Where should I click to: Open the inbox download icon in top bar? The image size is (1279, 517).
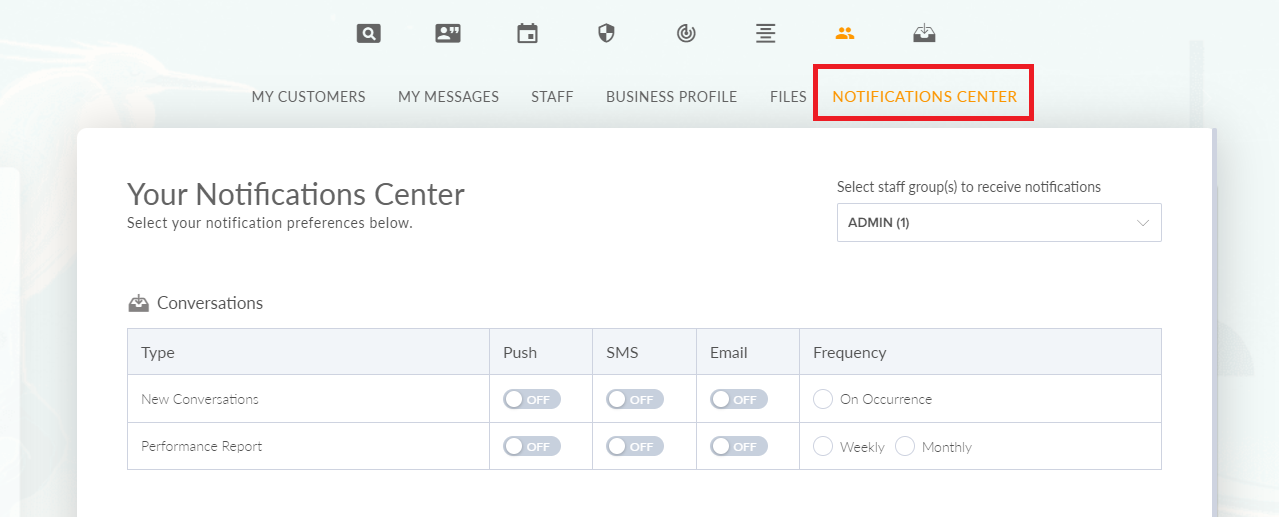click(x=924, y=34)
